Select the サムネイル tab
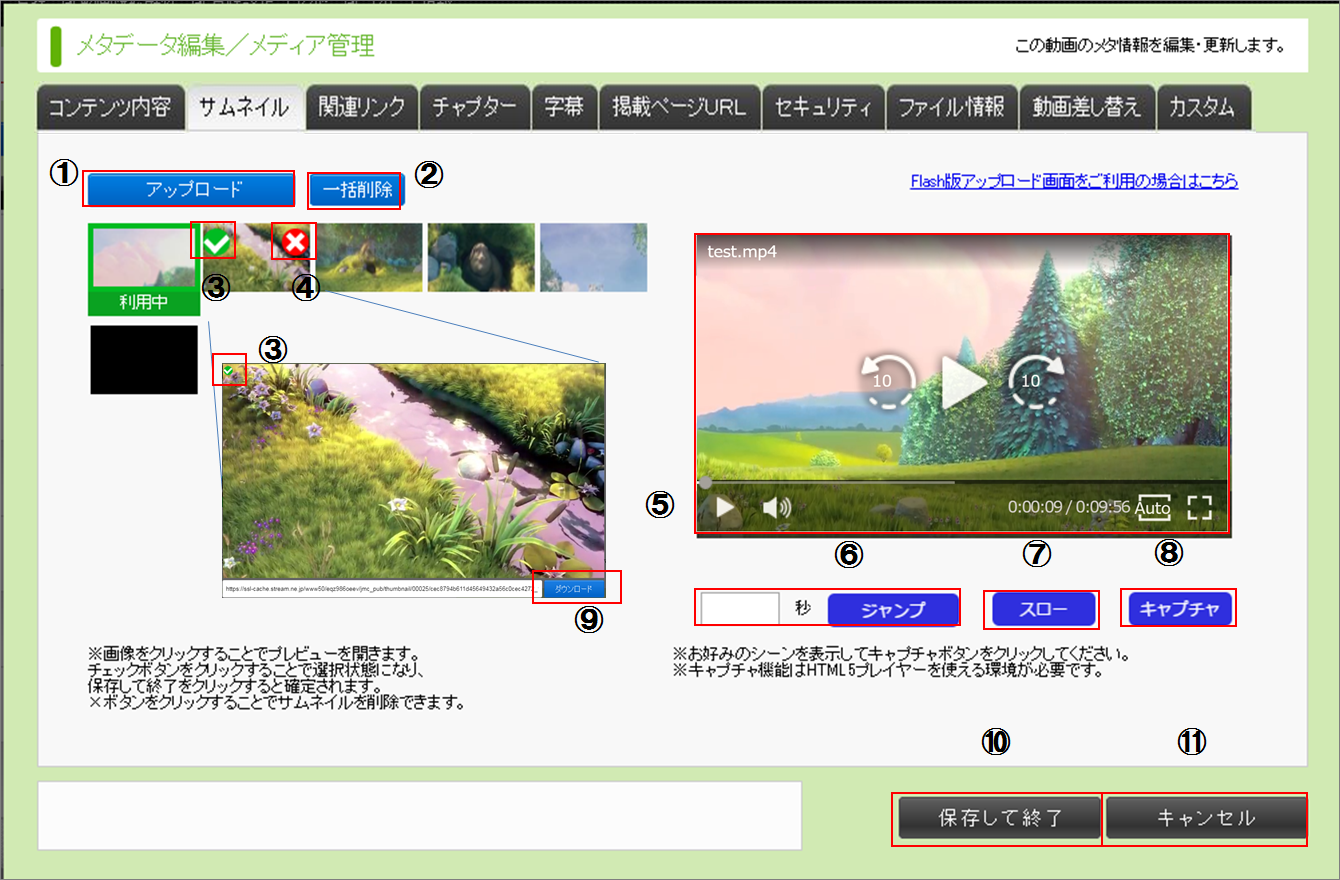 pos(245,107)
